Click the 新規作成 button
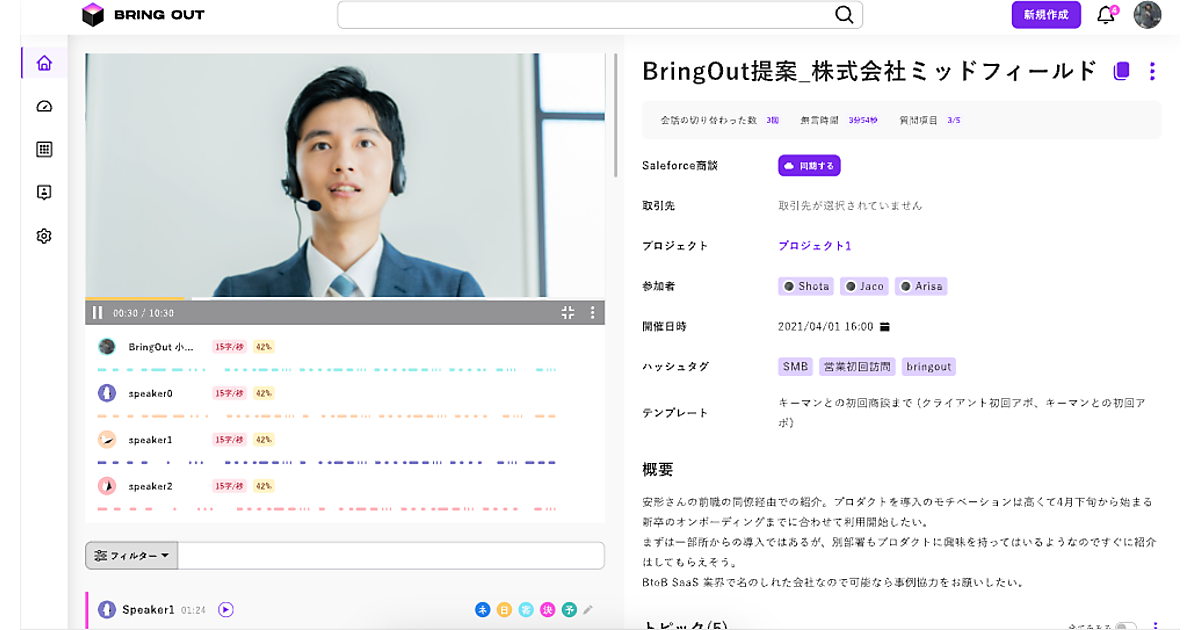The image size is (1200, 630). point(1046,15)
